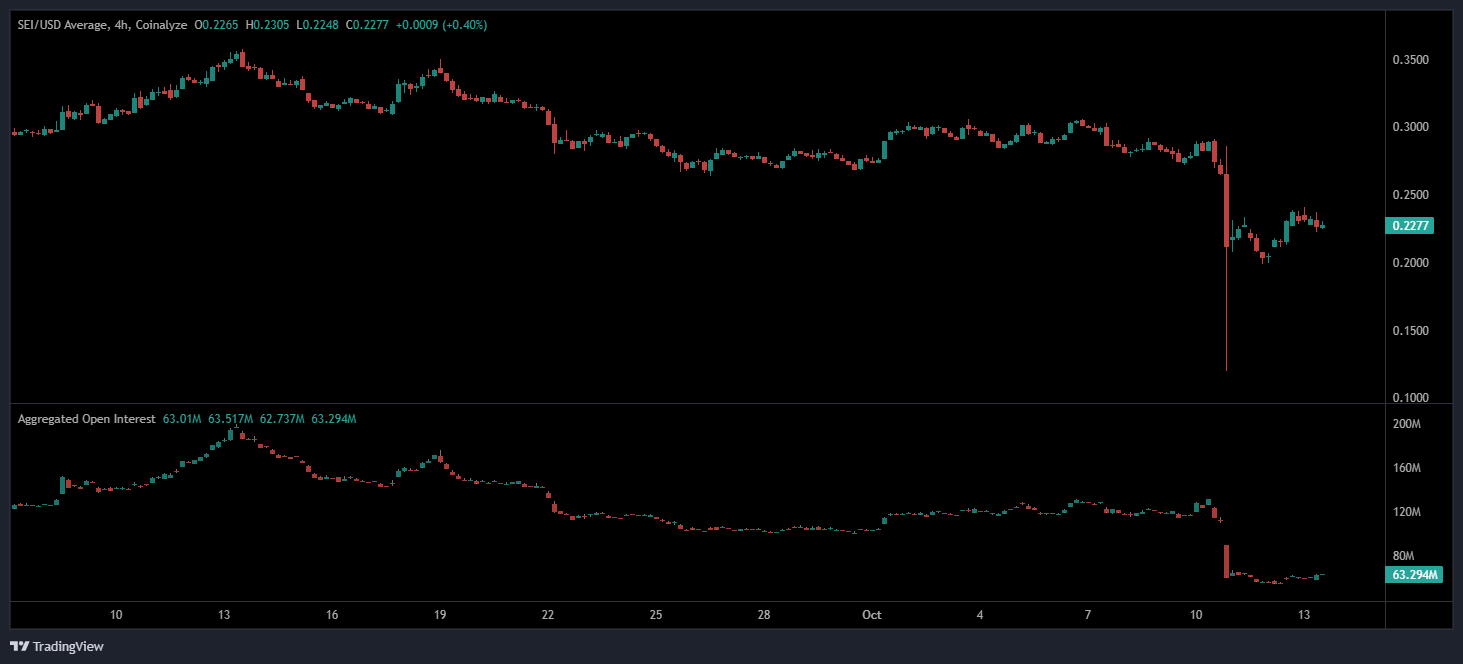
Task: Click the 200M level on open interest scale
Action: (1407, 425)
